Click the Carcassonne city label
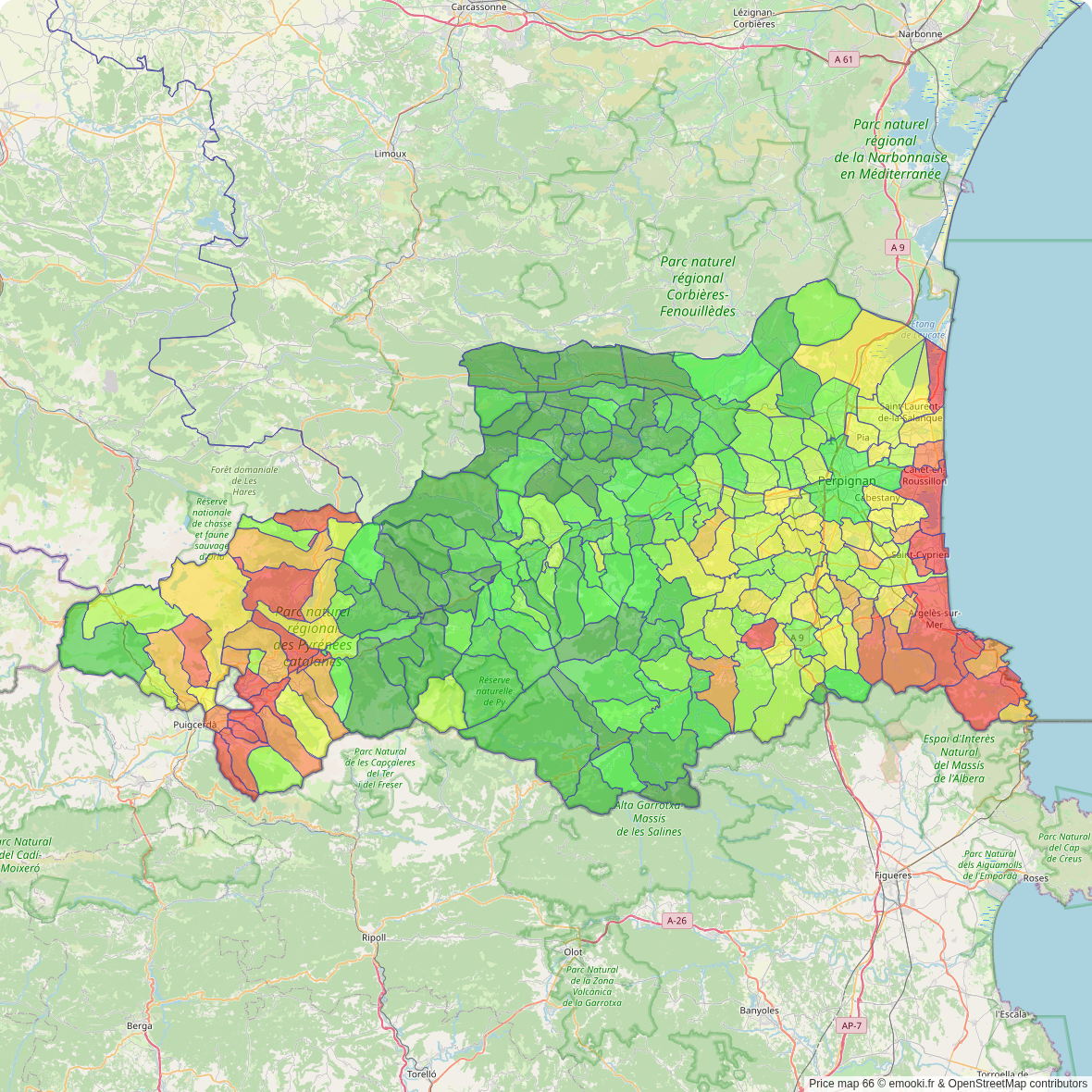The width and height of the screenshot is (1092, 1092). (x=478, y=6)
